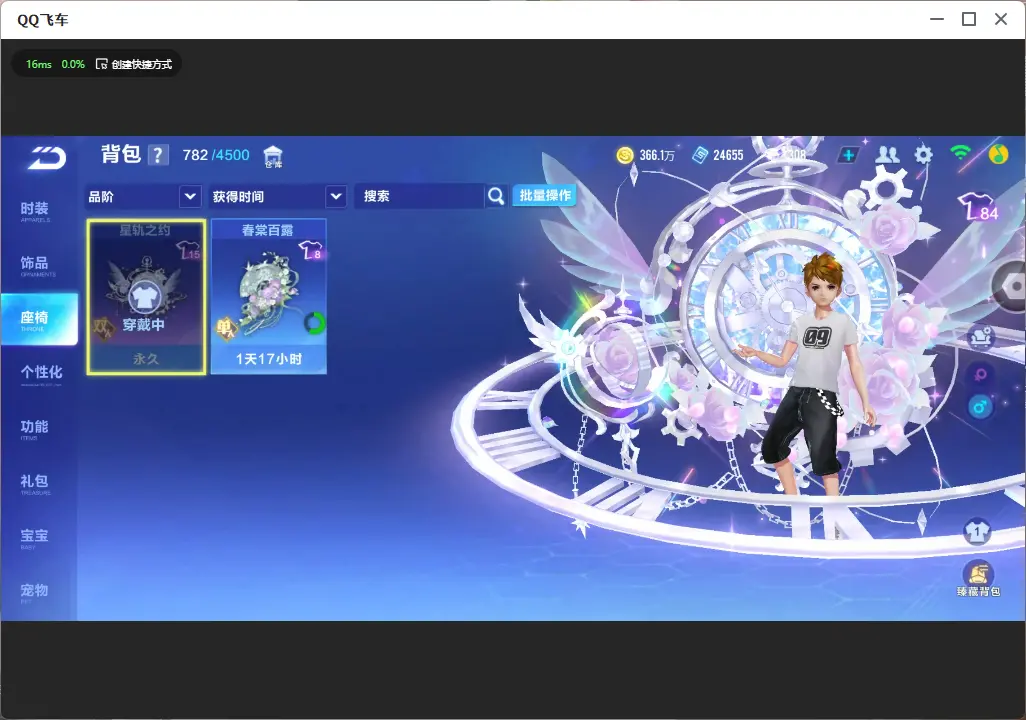Image resolution: width=1026 pixels, height=720 pixels.
Task: Click the 永久 permanent label
Action: 146,359
